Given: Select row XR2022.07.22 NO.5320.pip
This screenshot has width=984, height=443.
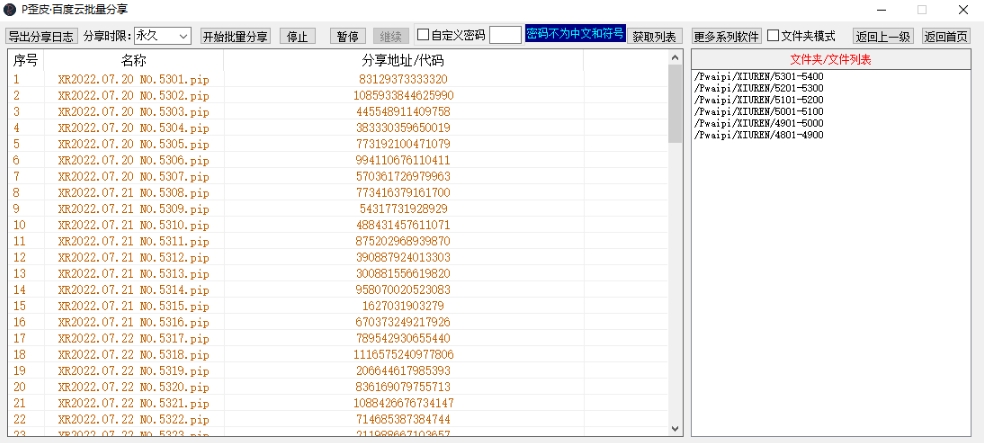Looking at the screenshot, I should (x=338, y=387).
